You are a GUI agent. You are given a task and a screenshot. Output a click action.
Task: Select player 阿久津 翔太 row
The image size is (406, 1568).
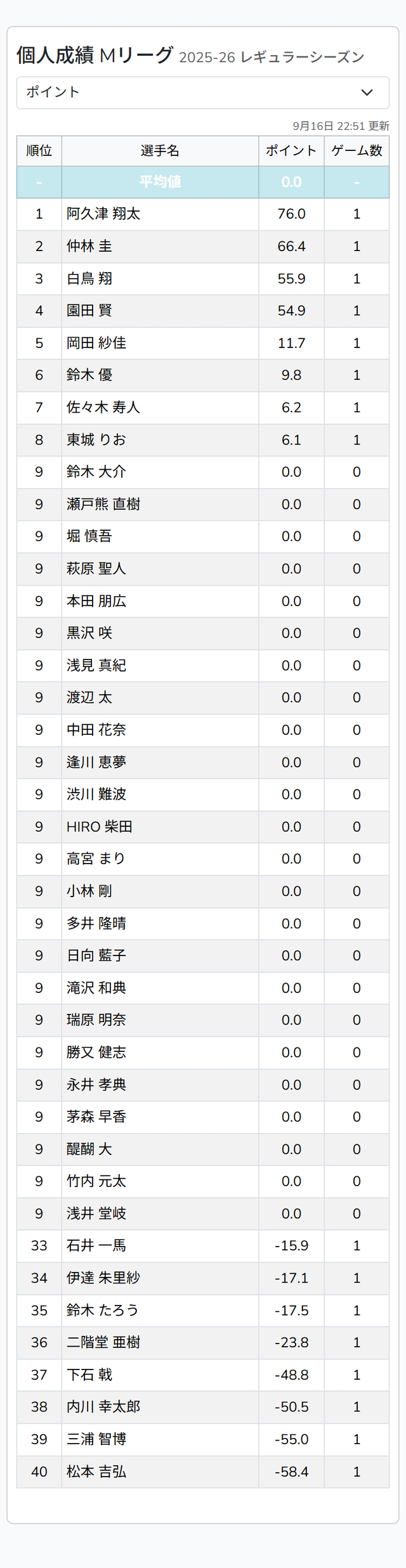pyautogui.click(x=203, y=214)
